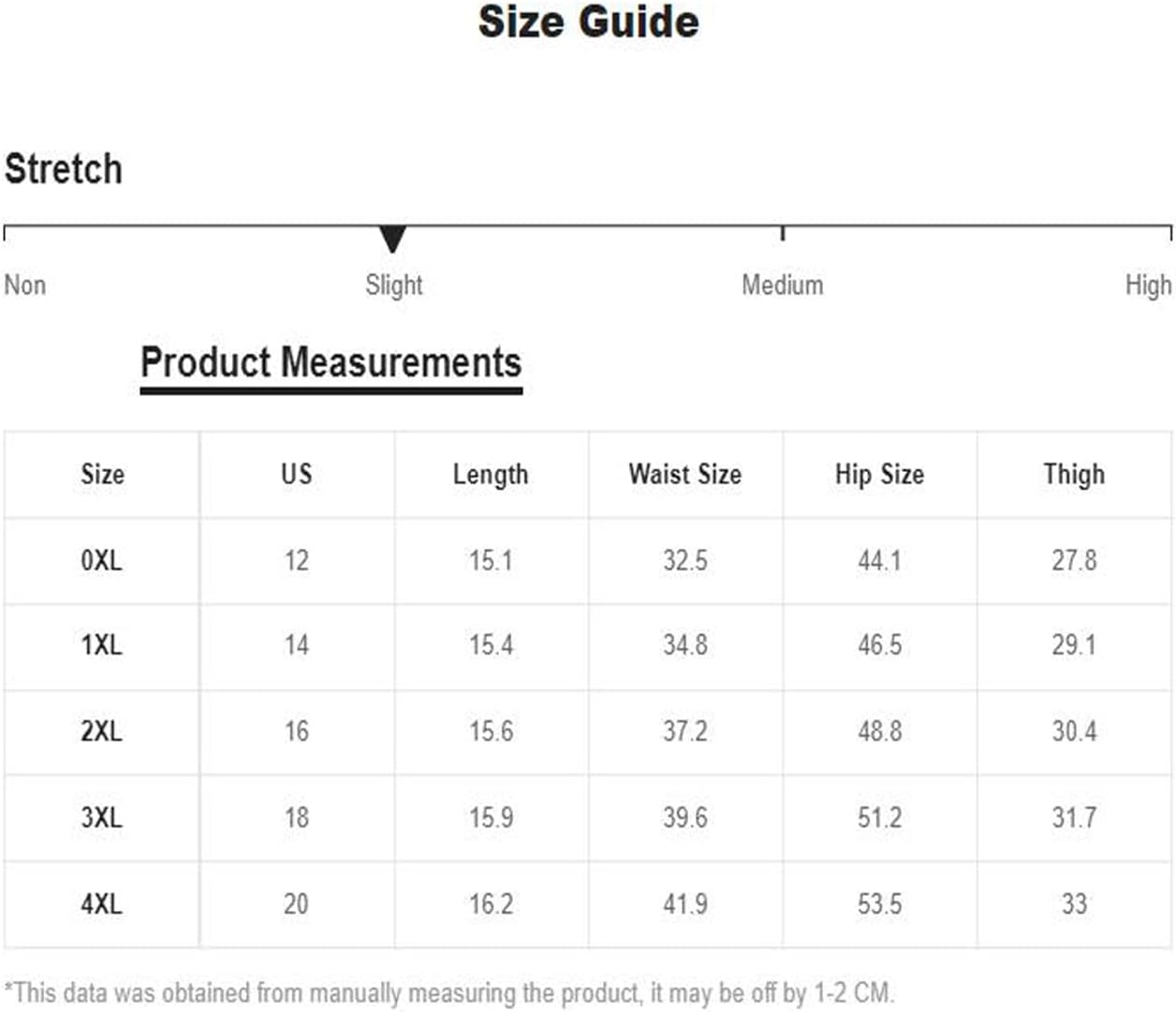
Task: Click the 3XL waist value 39.6
Action: 685,818
